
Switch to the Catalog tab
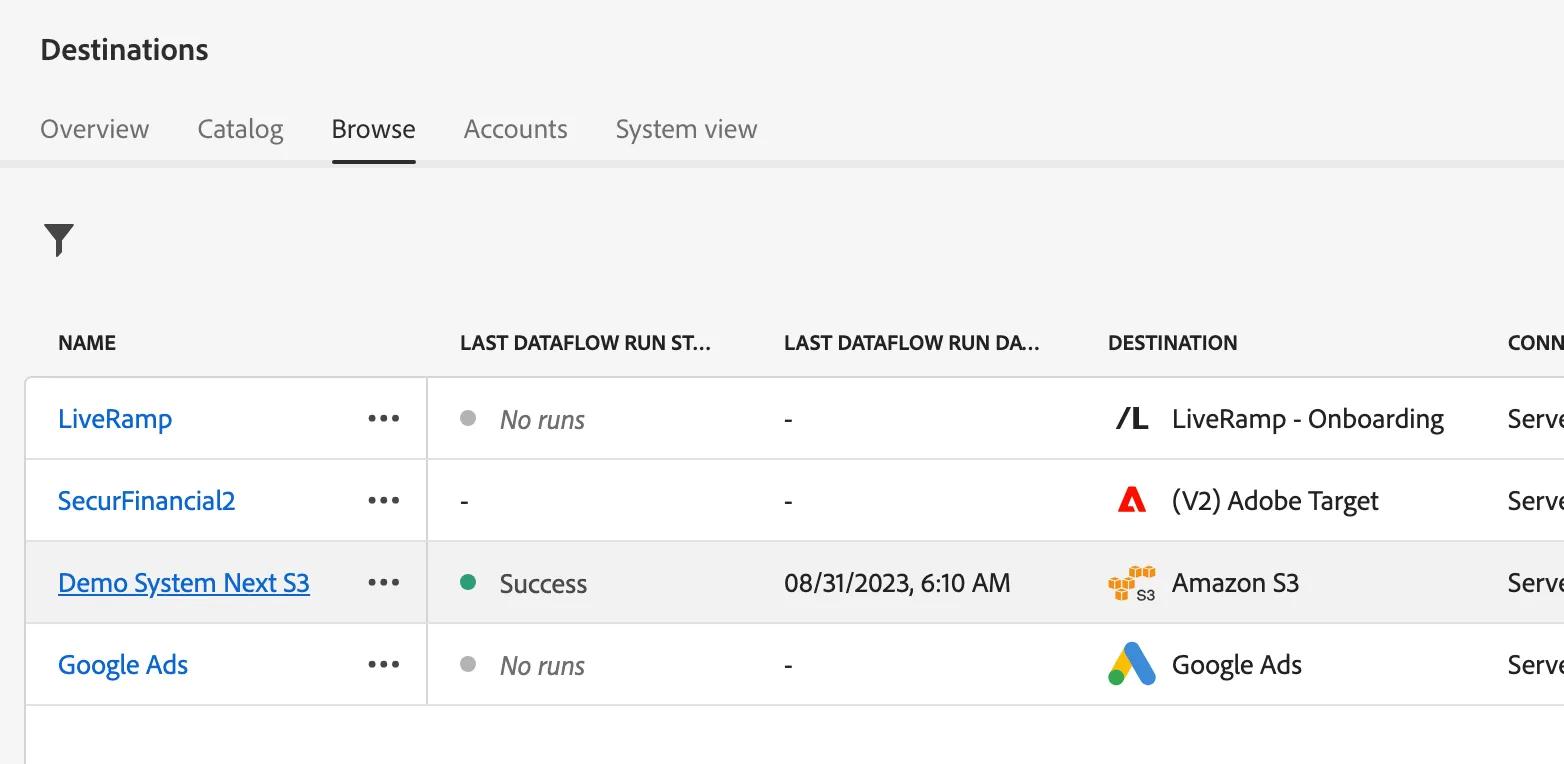(240, 129)
